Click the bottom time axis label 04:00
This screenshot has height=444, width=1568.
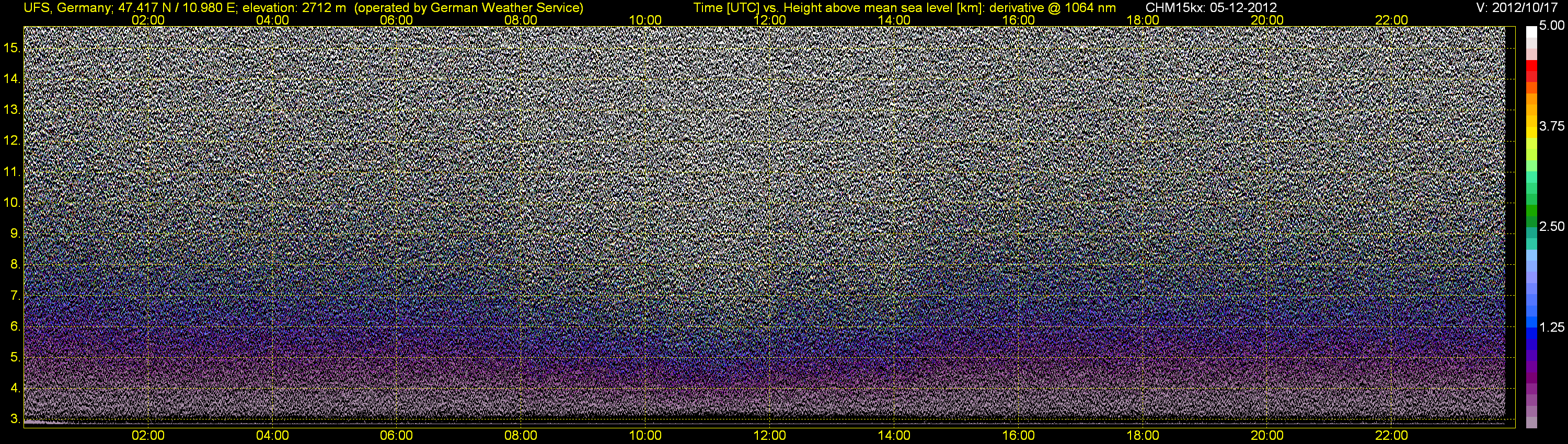click(272, 436)
